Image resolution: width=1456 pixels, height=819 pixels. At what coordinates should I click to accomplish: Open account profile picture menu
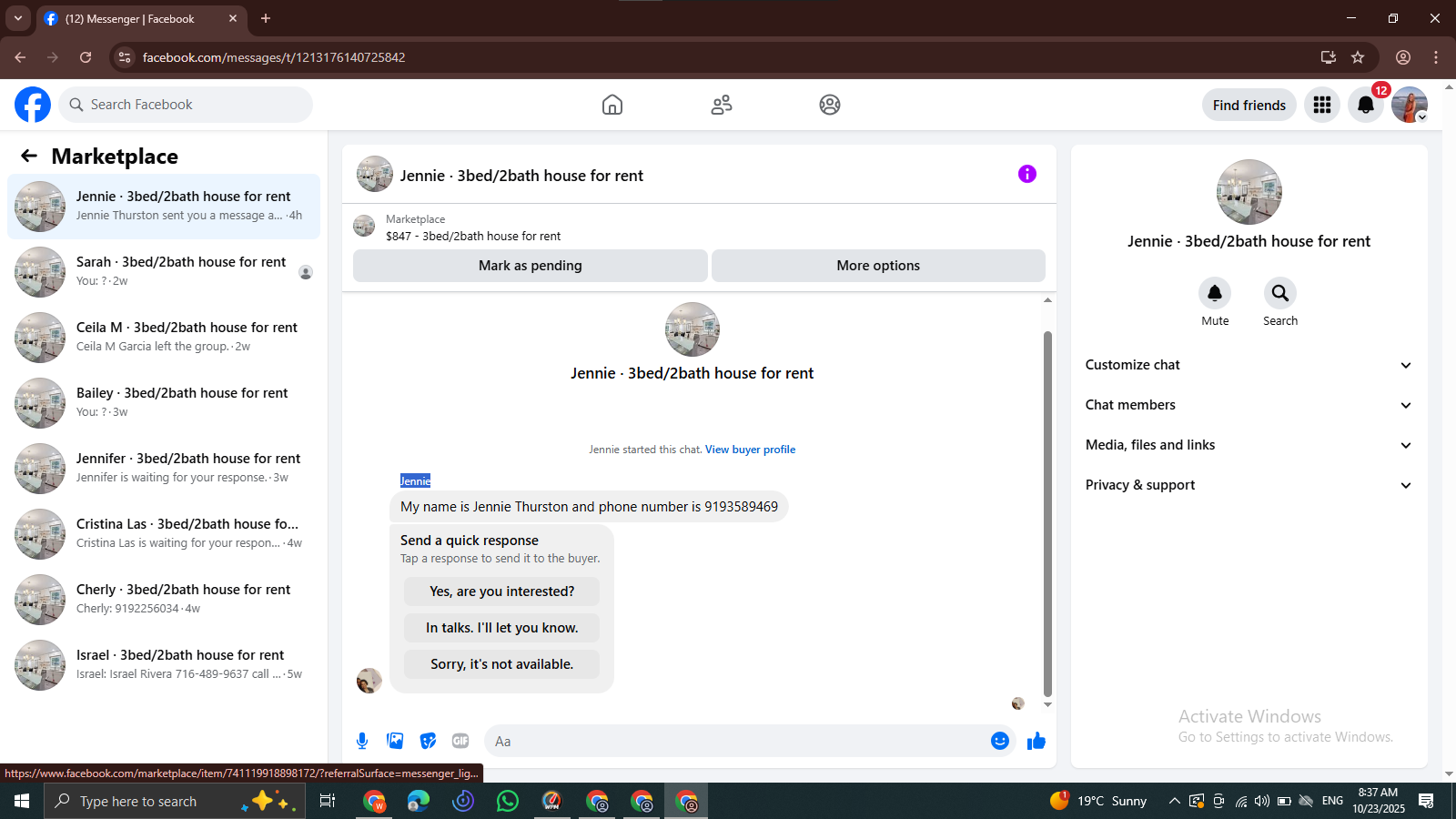[1410, 105]
